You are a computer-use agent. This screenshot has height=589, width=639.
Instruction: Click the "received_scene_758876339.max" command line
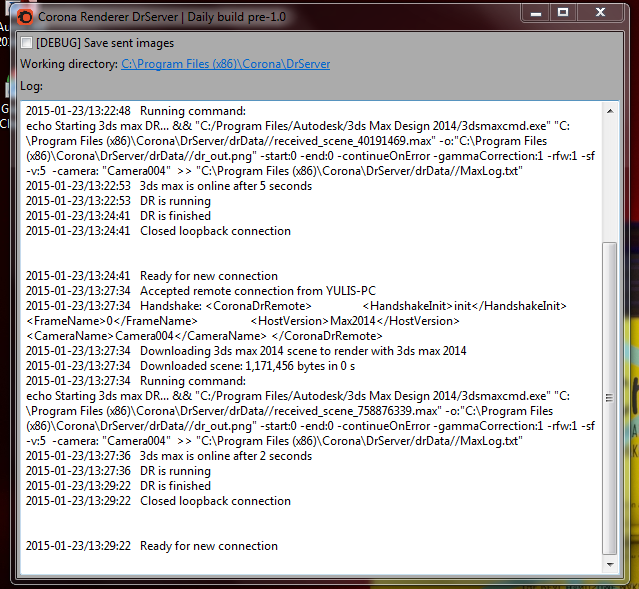(x=289, y=411)
